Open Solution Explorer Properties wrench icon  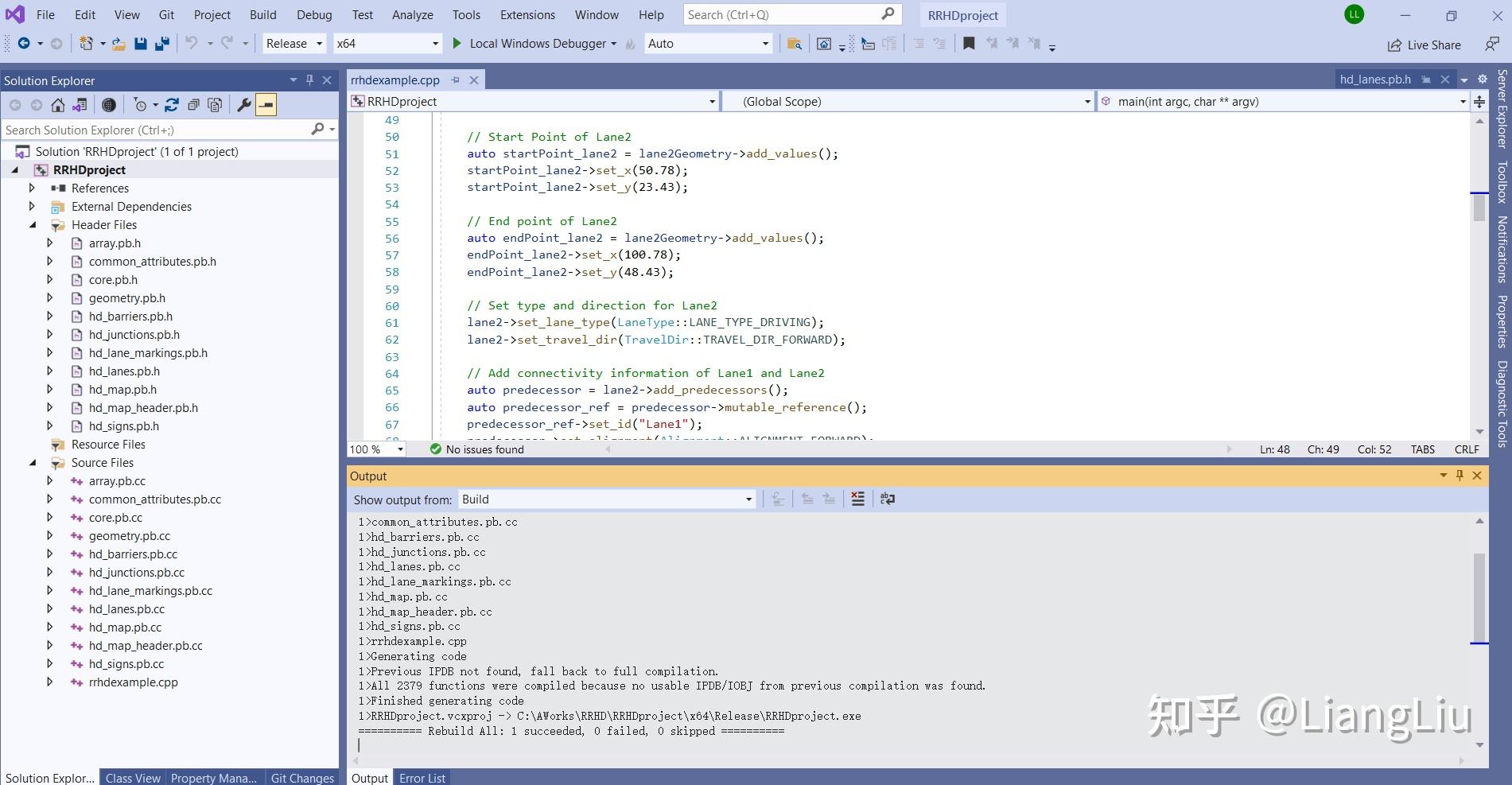point(244,105)
